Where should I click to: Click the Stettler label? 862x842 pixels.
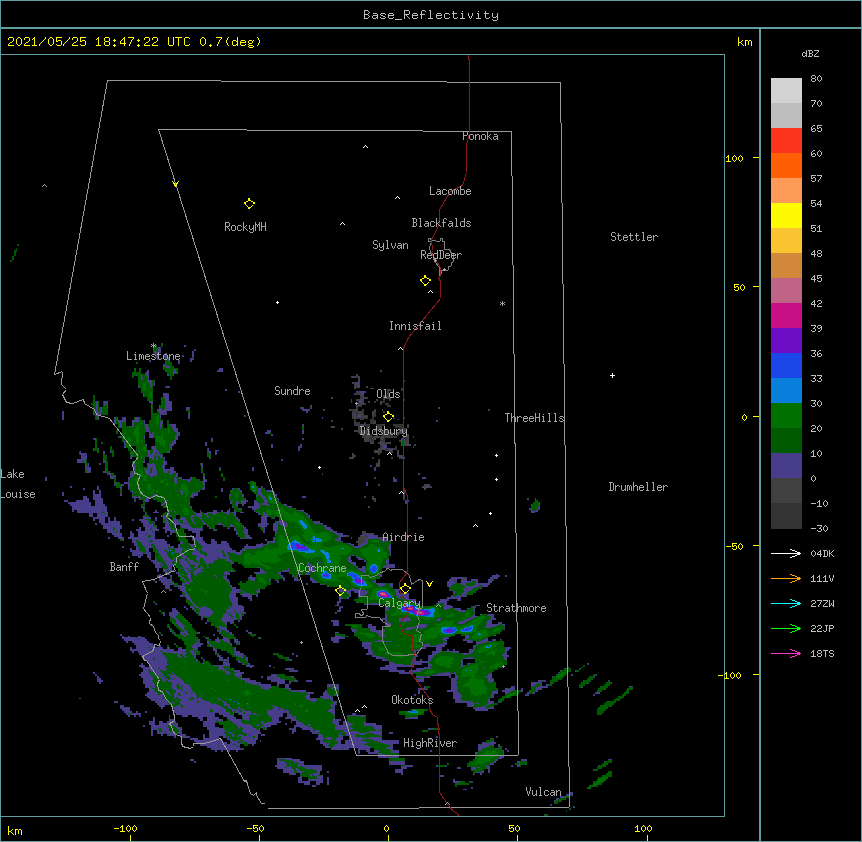tap(634, 237)
